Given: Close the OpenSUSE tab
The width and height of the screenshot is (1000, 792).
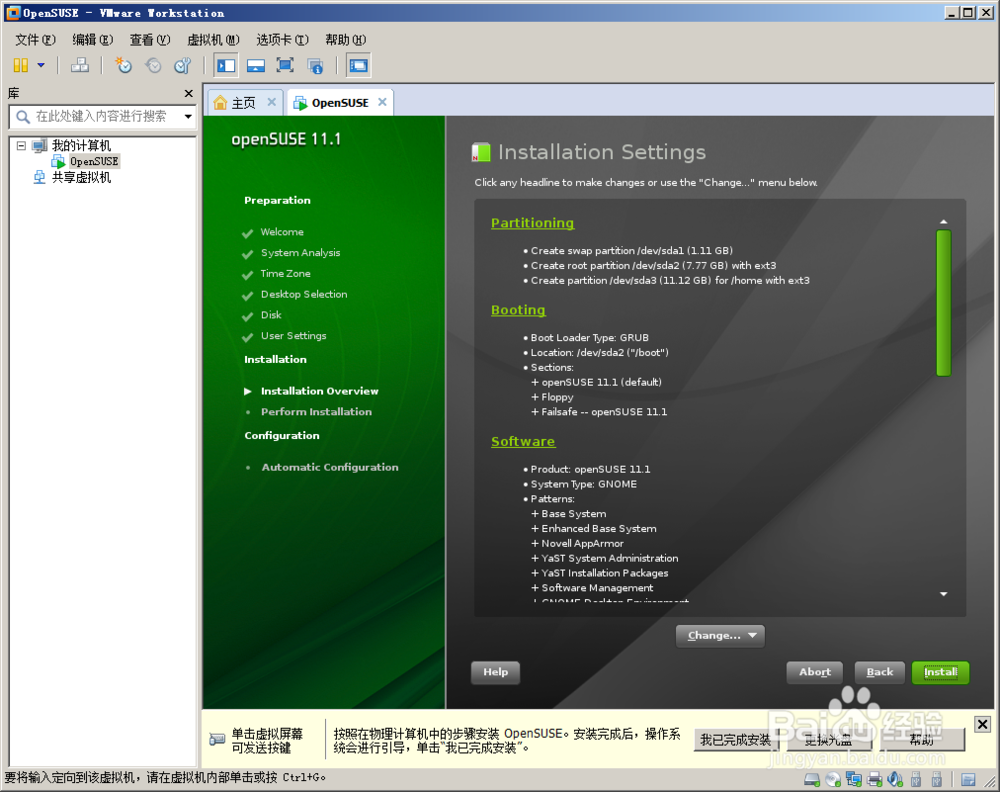Looking at the screenshot, I should tap(382, 102).
